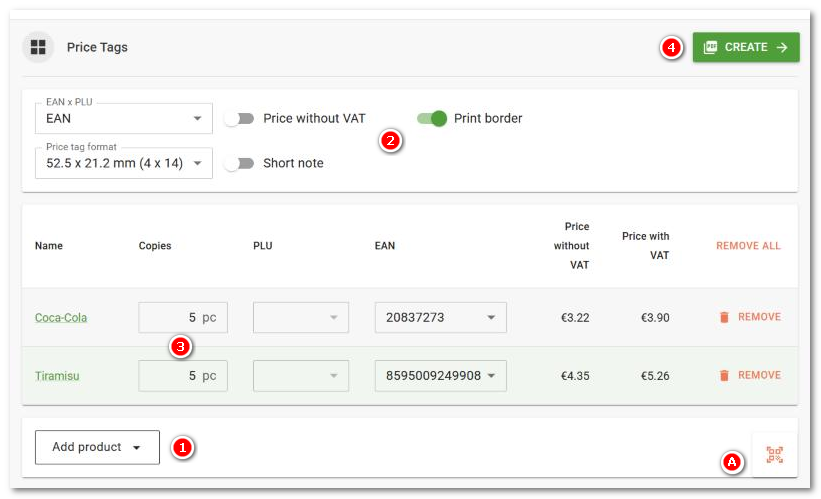
Task: Click the Copies field for Coca-Cola
Action: coord(183,317)
